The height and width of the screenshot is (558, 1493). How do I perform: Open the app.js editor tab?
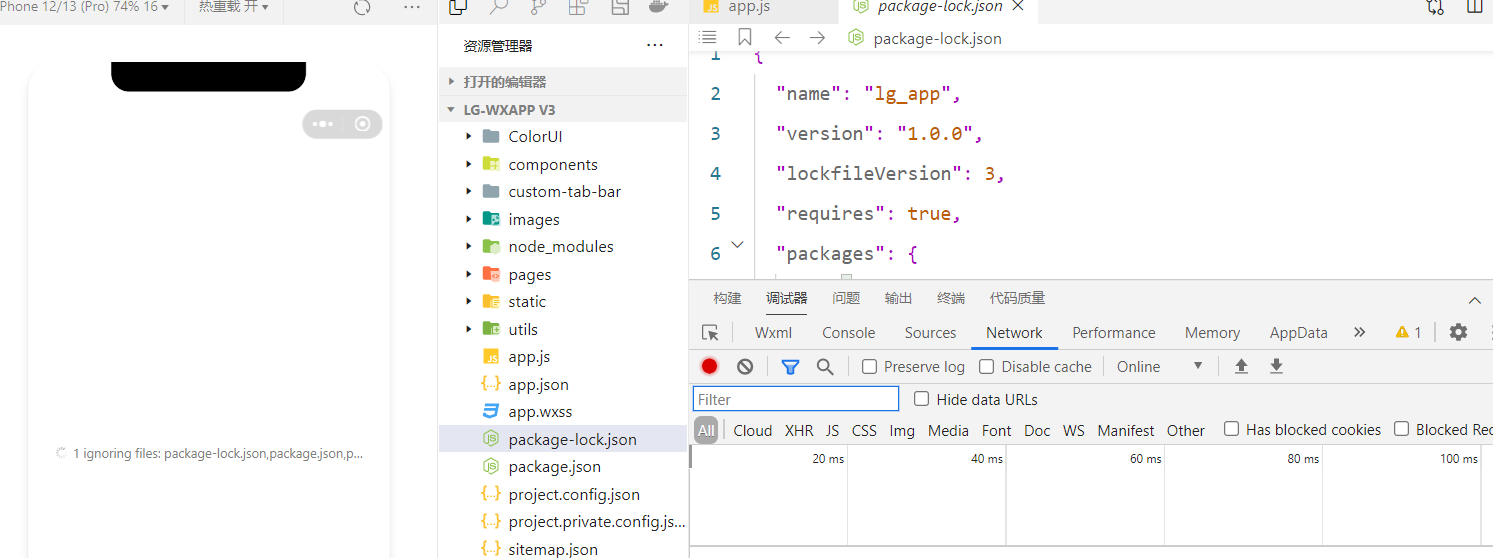tap(748, 8)
